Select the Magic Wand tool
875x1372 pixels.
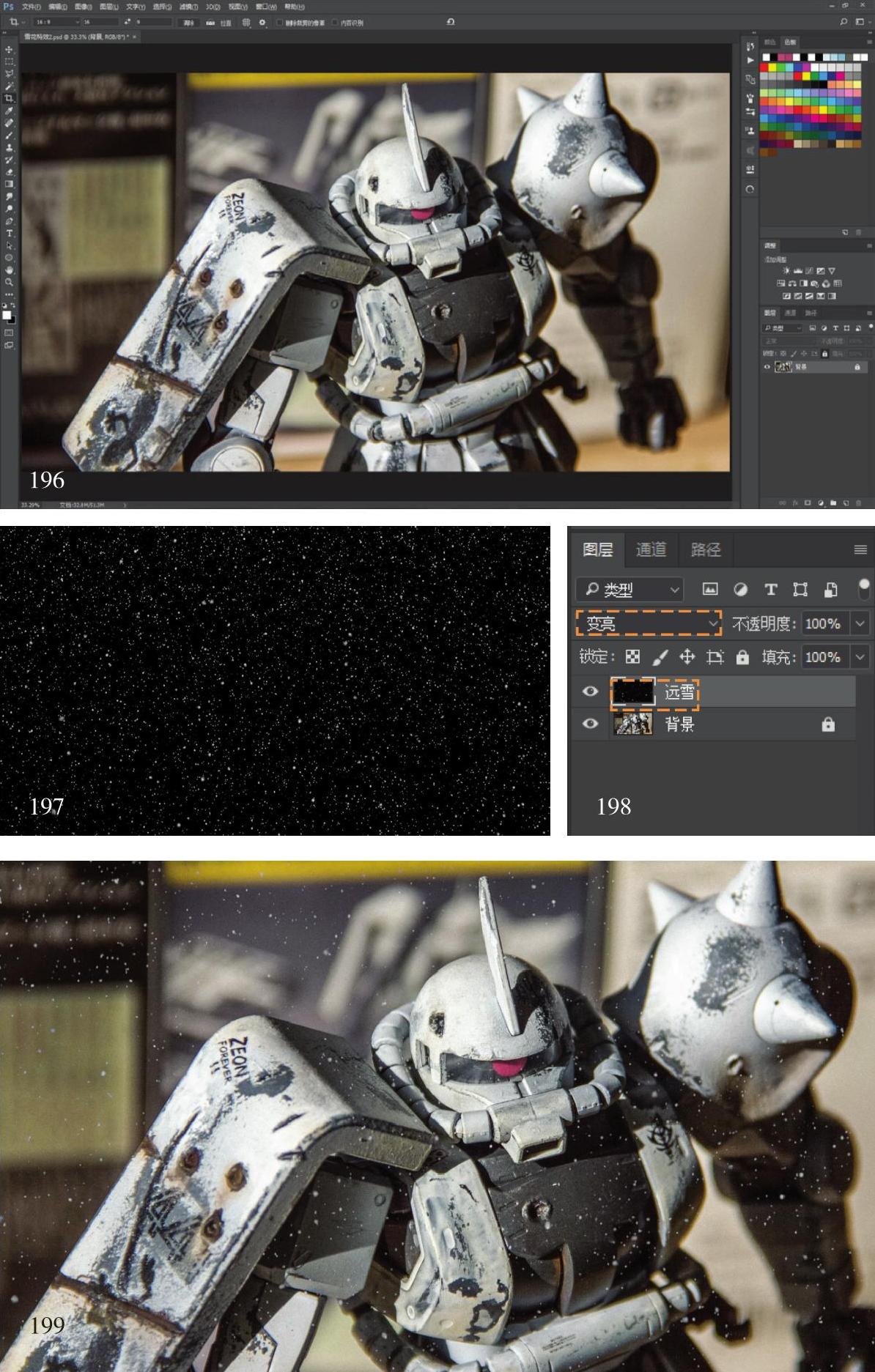click(9, 86)
